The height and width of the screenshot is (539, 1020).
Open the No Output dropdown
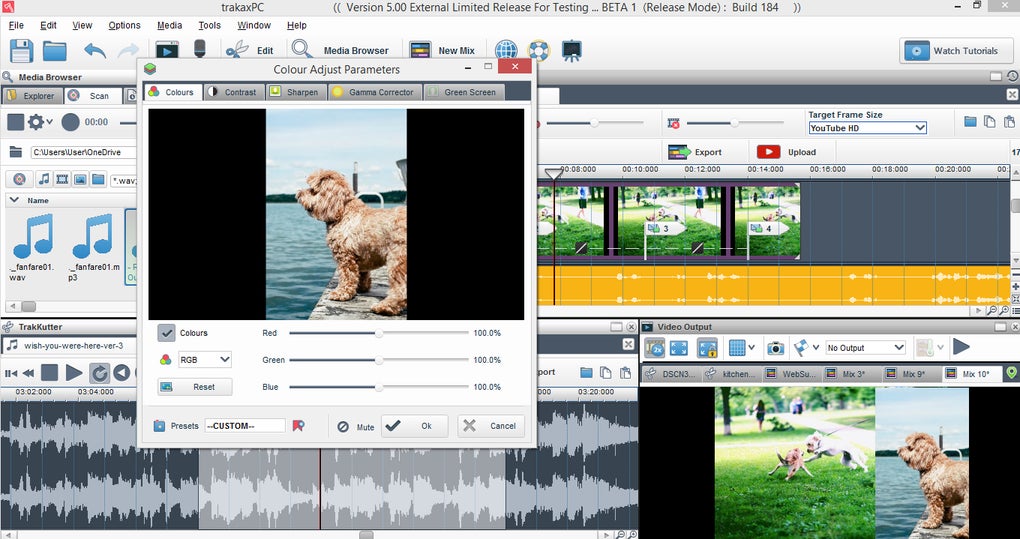[865, 348]
